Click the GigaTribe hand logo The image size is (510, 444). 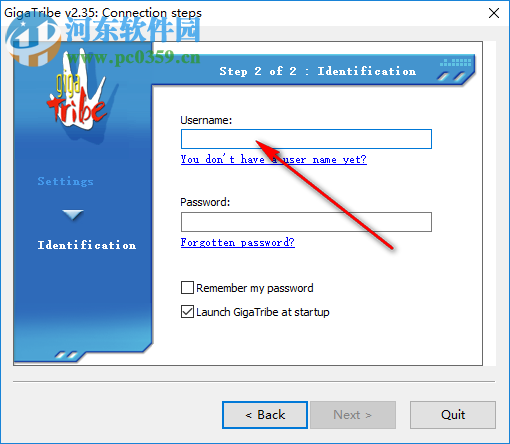[79, 91]
